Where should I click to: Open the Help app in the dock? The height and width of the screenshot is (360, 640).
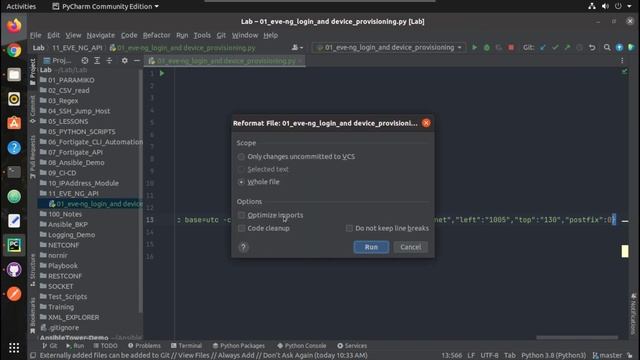point(14,147)
